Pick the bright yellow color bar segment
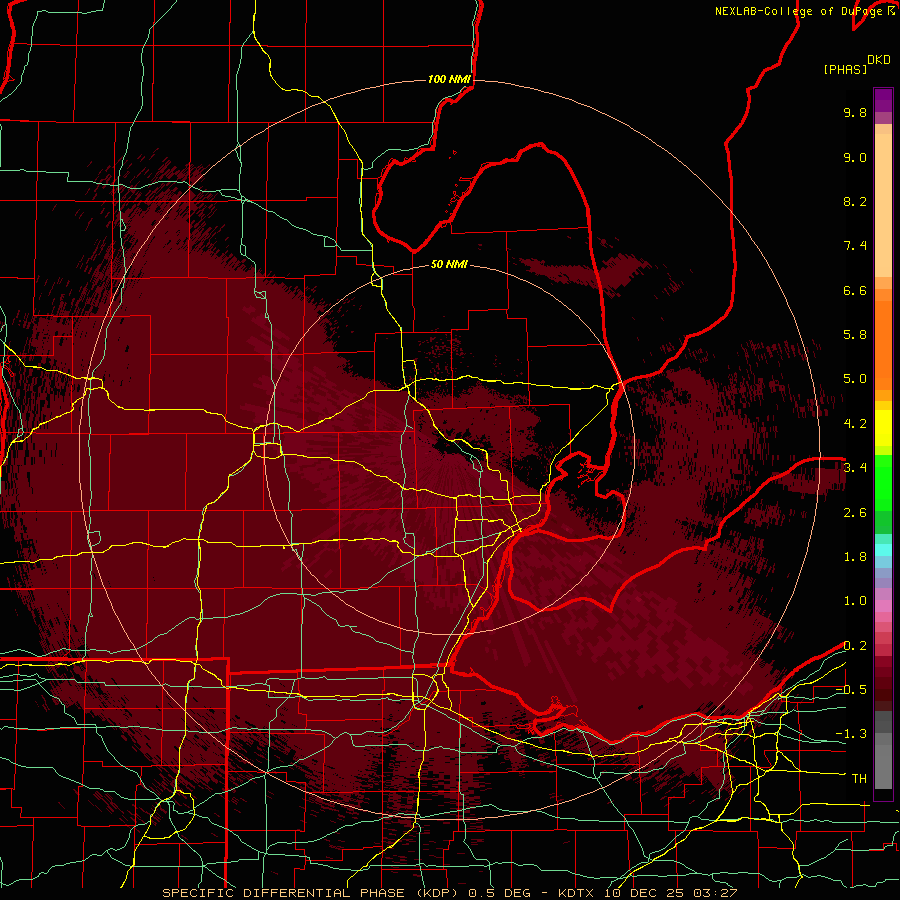Viewport: 900px width, 900px height. (x=883, y=428)
